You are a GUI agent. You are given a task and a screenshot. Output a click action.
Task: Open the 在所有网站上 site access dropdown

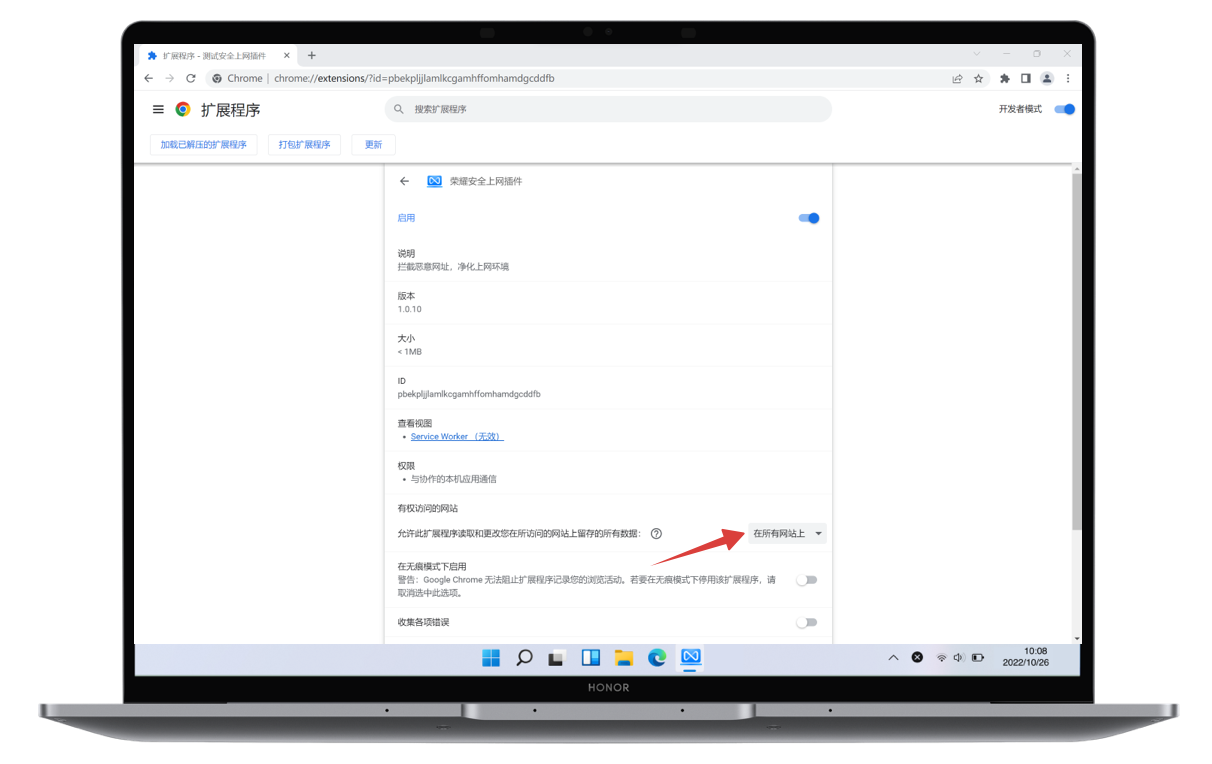tap(787, 534)
